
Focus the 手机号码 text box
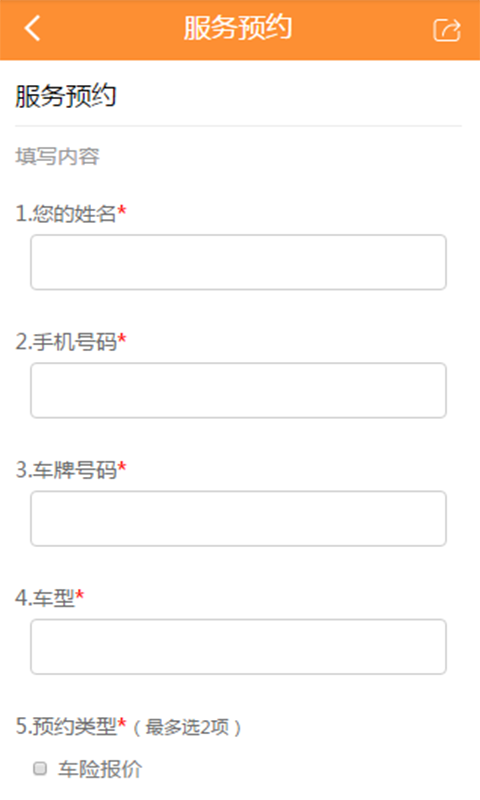(238, 390)
